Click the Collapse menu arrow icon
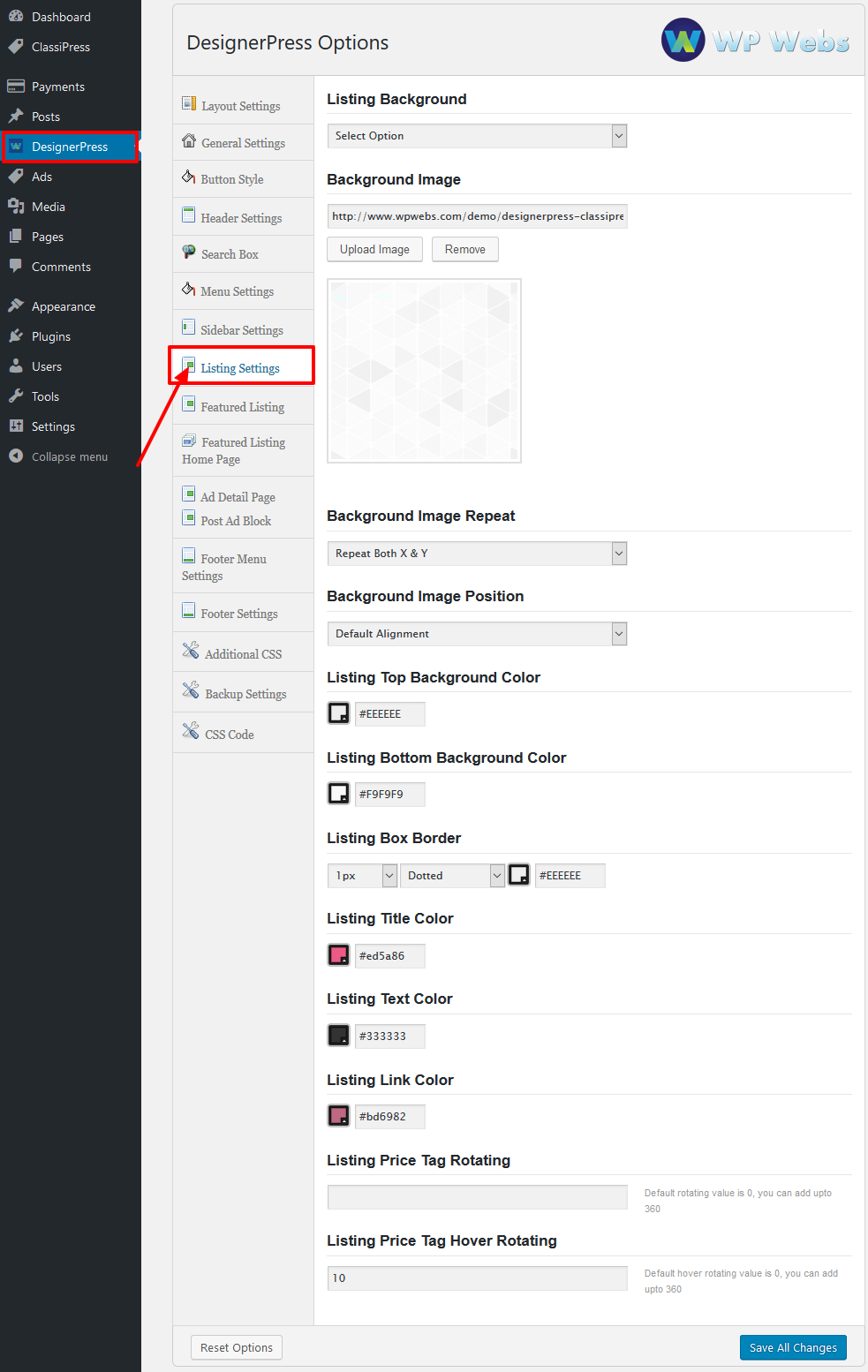 point(16,456)
